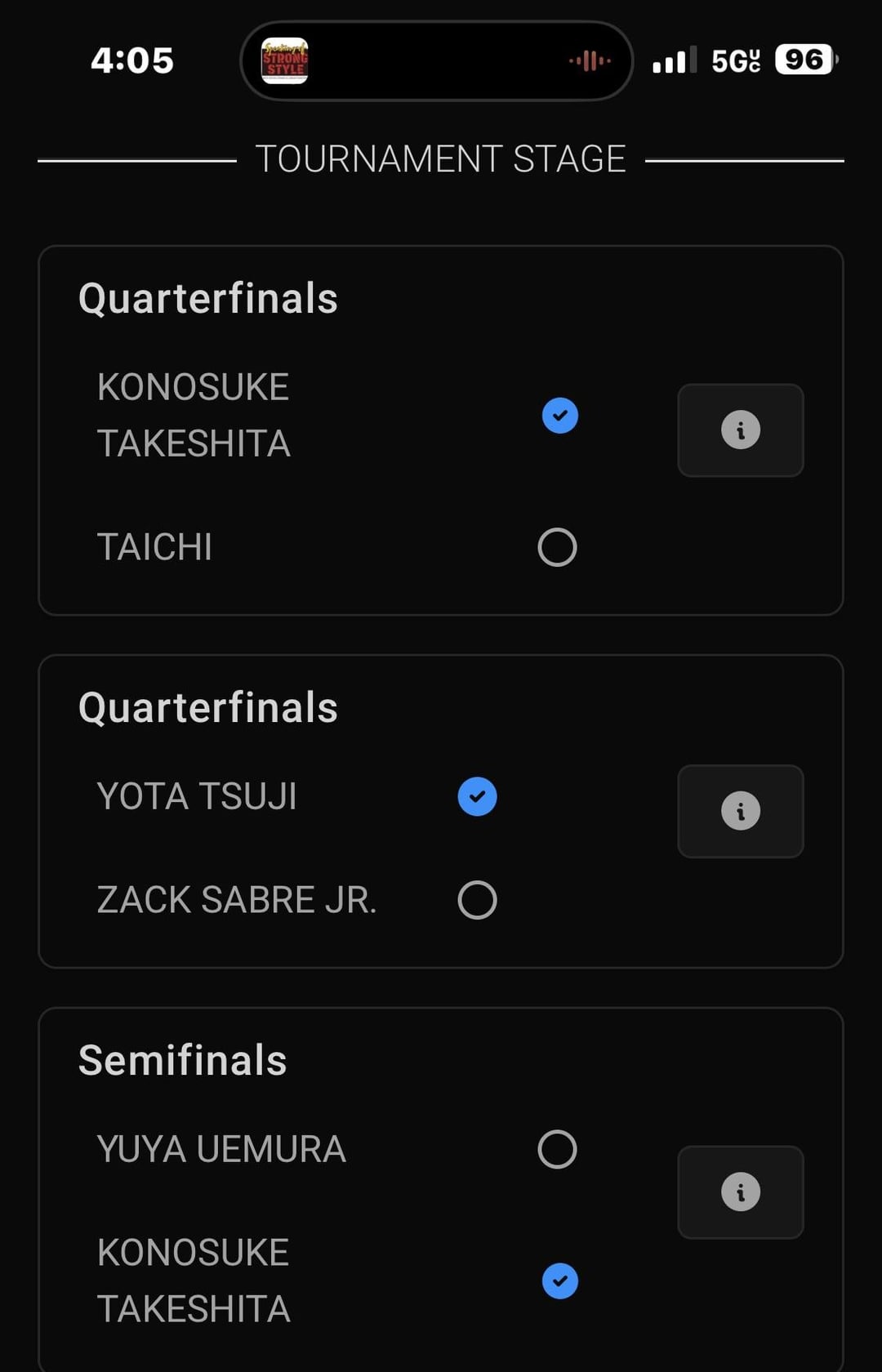Tap the ZACK SABRE JR. name label

[x=237, y=900]
